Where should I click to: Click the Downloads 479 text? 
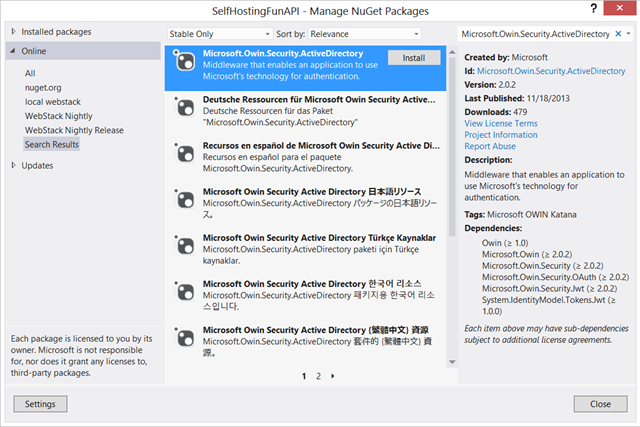496,112
